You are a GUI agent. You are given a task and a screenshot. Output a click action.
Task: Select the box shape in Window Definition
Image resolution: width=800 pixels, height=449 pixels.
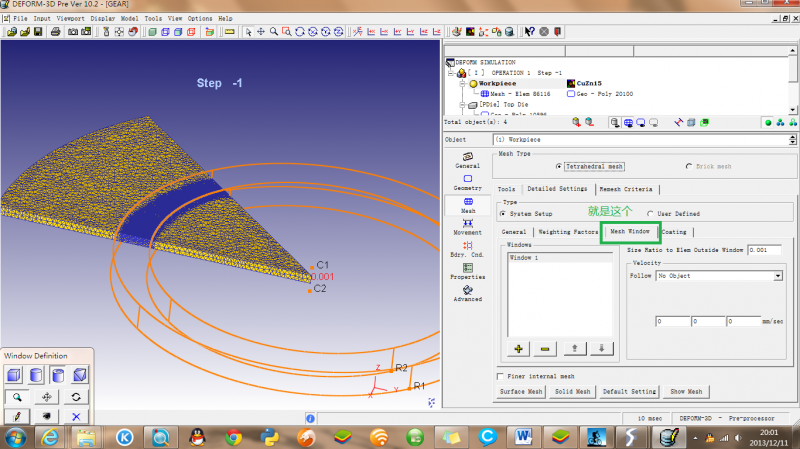14,375
